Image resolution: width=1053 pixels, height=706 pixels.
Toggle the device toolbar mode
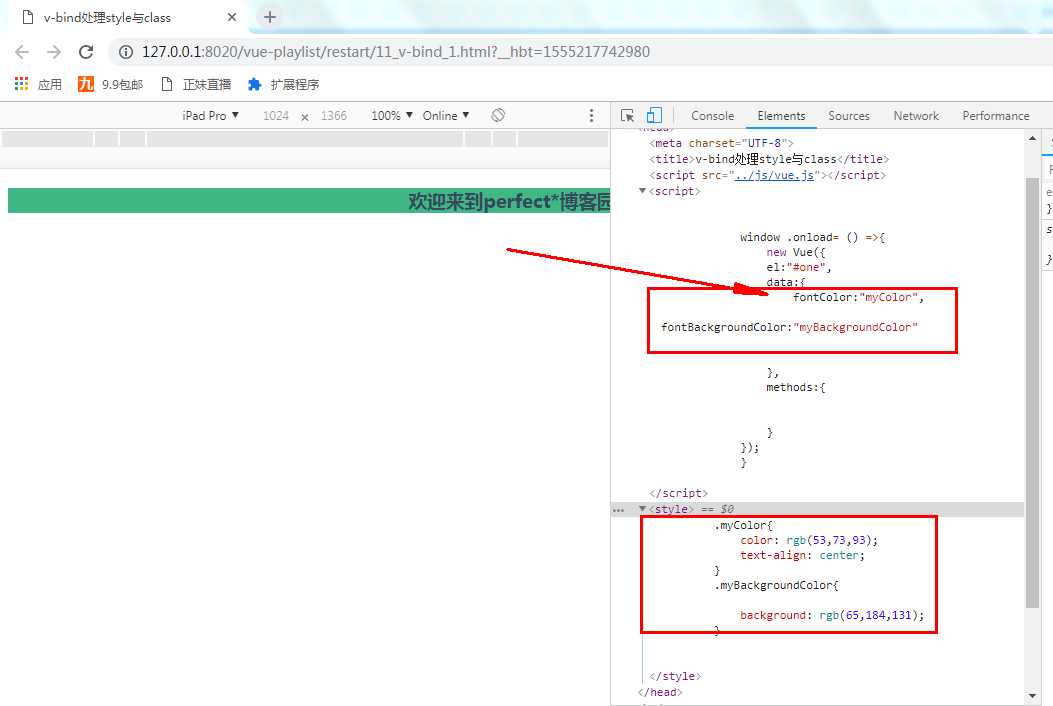tap(654, 116)
